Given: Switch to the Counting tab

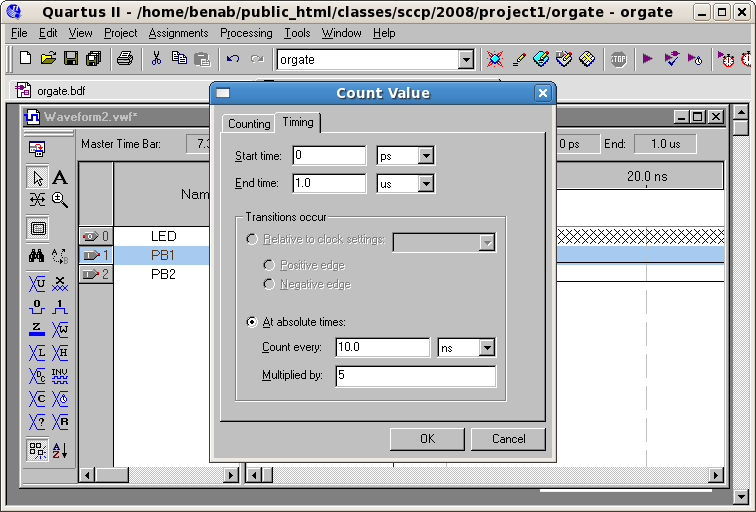Looking at the screenshot, I should [x=249, y=124].
